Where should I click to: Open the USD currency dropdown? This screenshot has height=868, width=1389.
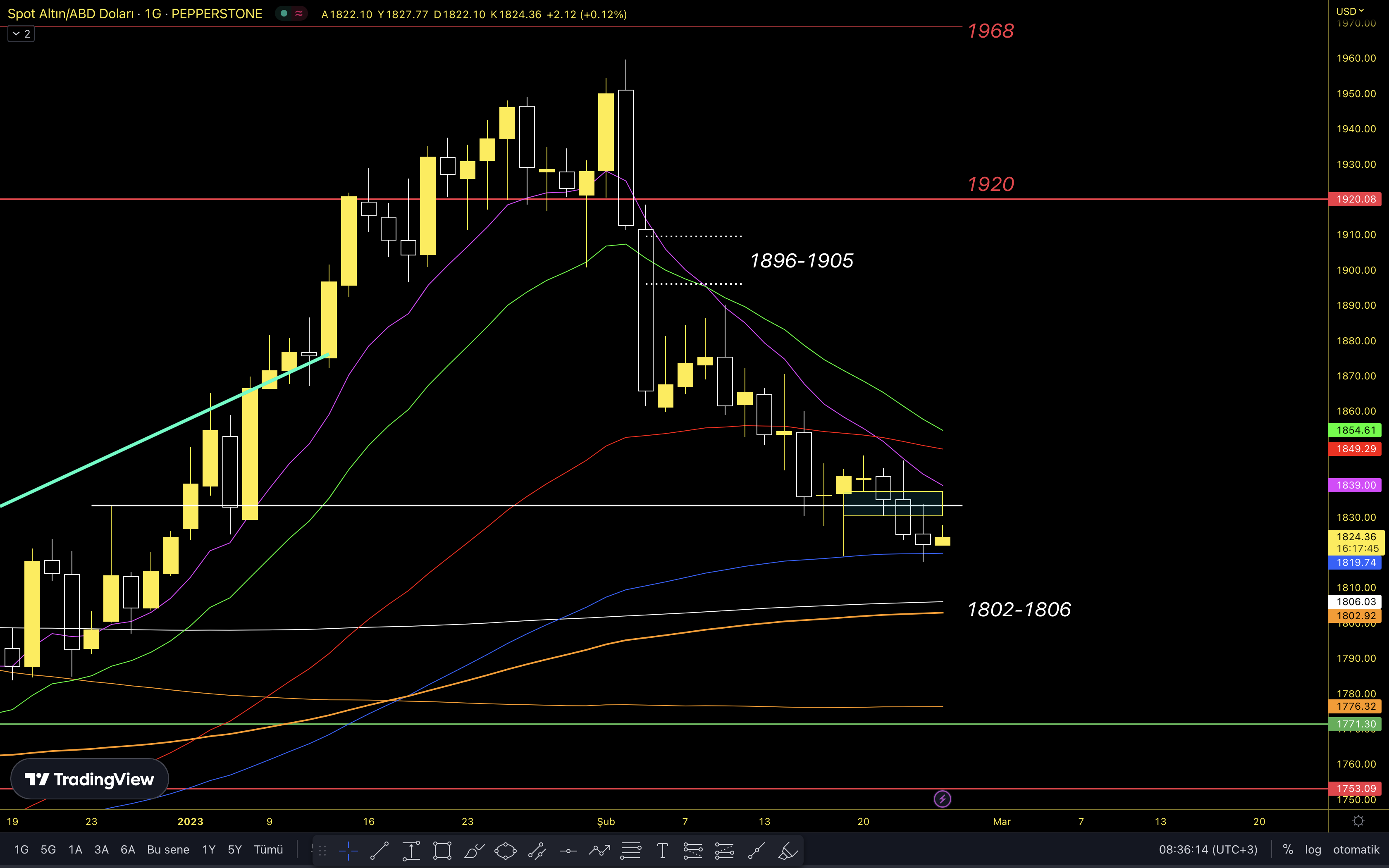1349,11
